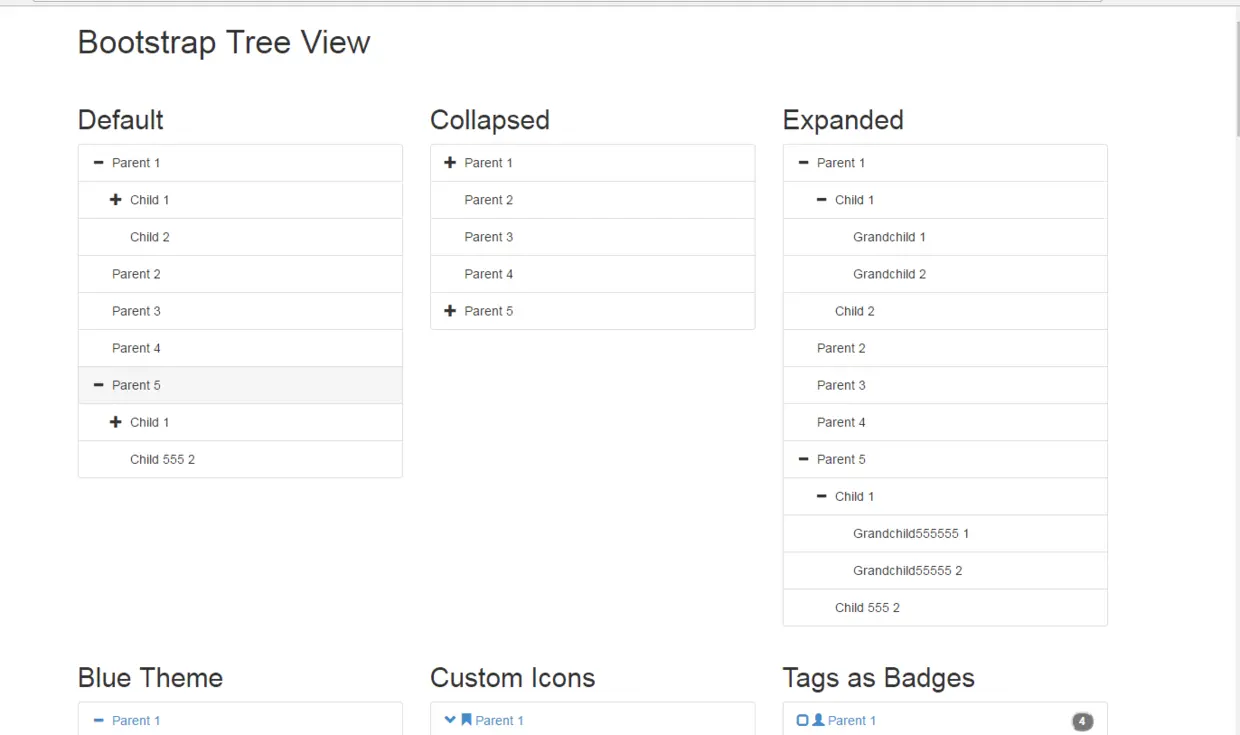The height and width of the screenshot is (735, 1240).
Task: Select Grandchild 2 in the Expanded tree
Action: pos(889,274)
